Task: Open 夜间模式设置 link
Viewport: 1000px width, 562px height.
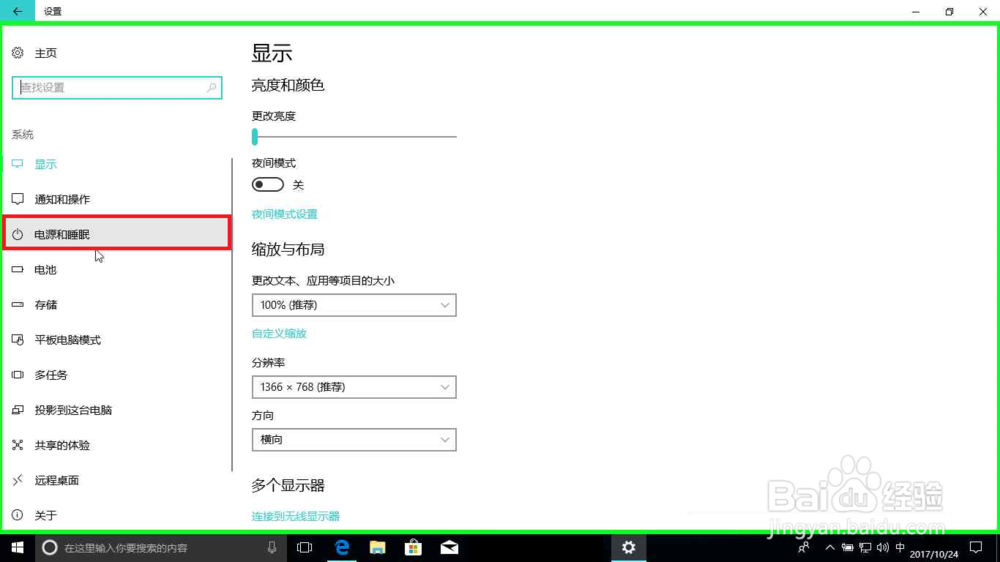Action: [284, 214]
